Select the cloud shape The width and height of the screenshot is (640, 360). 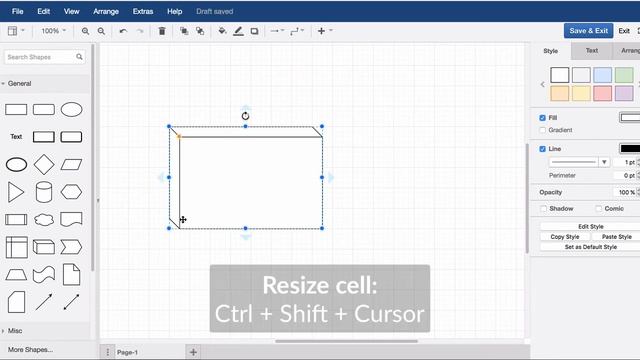click(x=44, y=220)
